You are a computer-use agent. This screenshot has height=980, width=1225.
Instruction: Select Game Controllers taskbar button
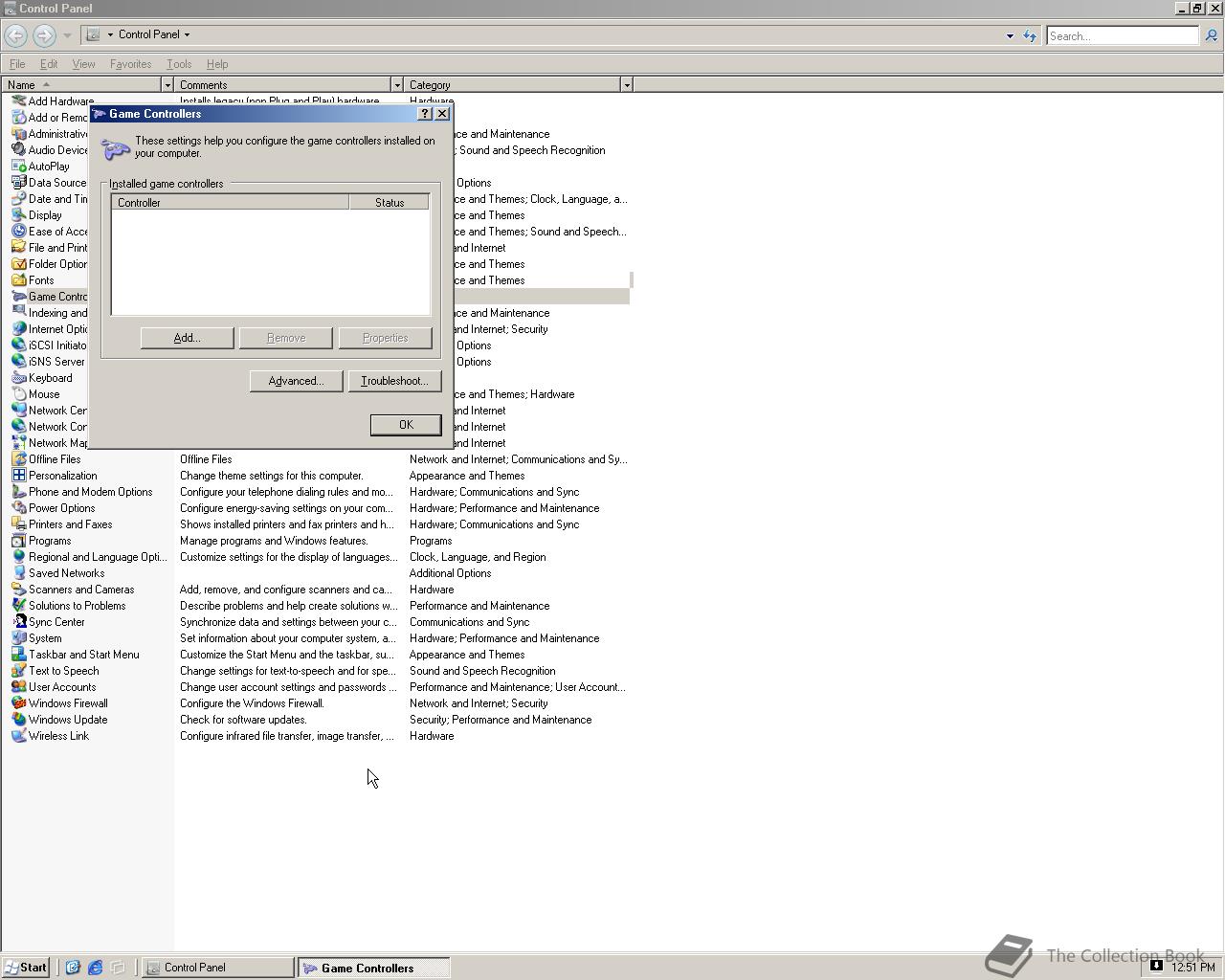click(x=373, y=968)
